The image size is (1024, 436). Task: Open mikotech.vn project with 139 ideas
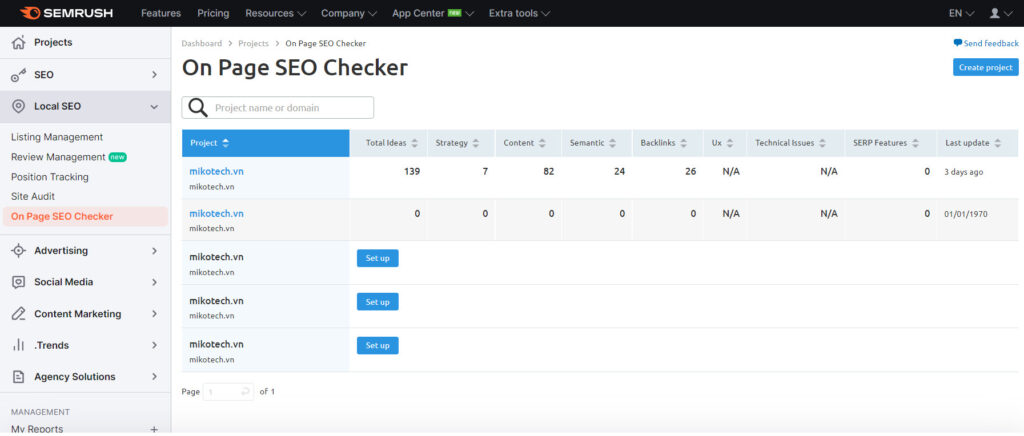click(216, 172)
